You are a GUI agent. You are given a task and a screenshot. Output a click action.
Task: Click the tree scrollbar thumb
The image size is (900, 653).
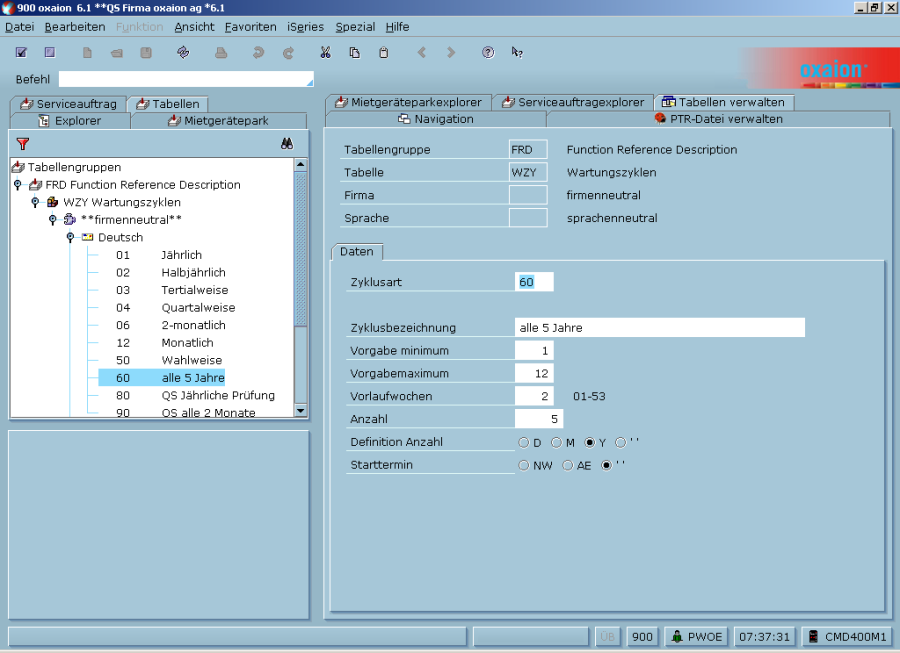click(x=300, y=248)
